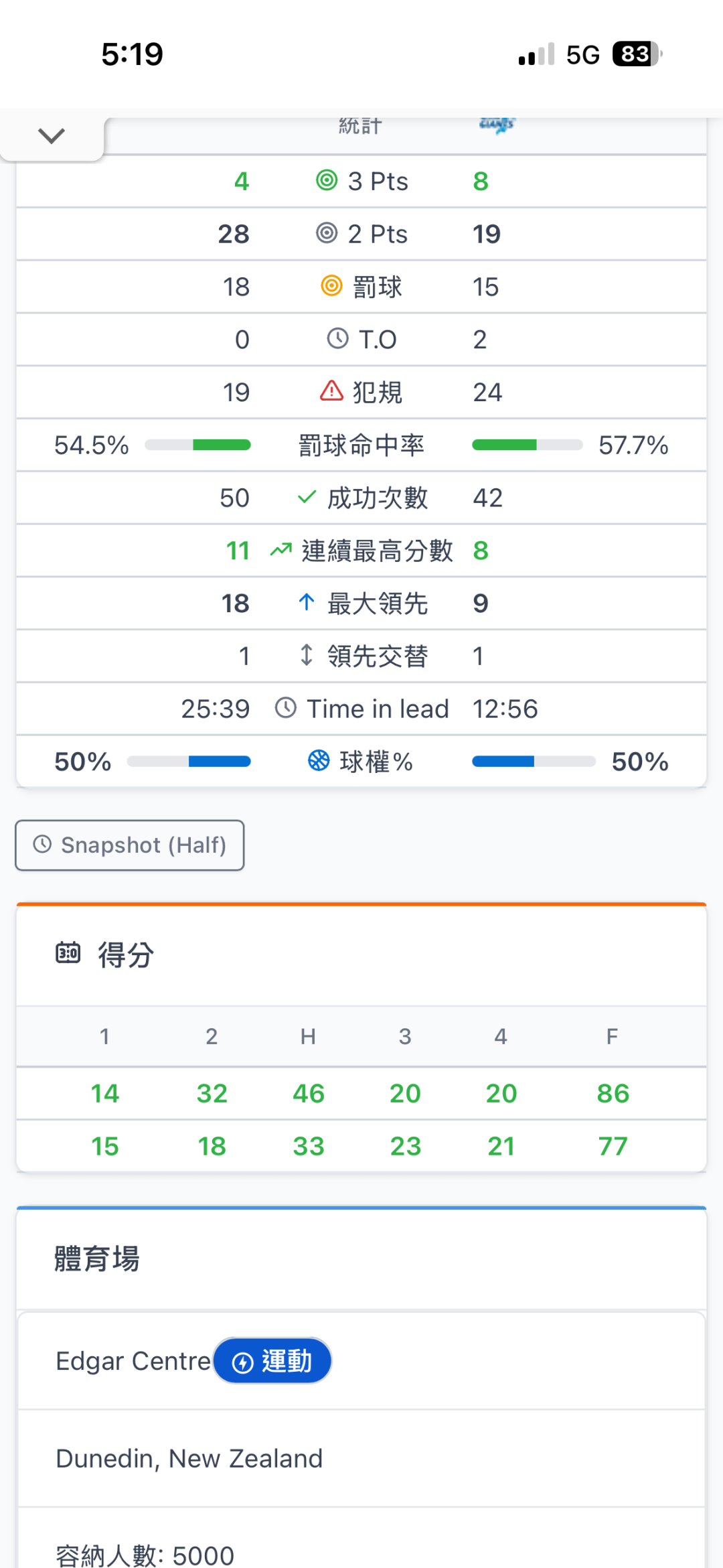Click the blue possession basketball icon

tap(319, 760)
